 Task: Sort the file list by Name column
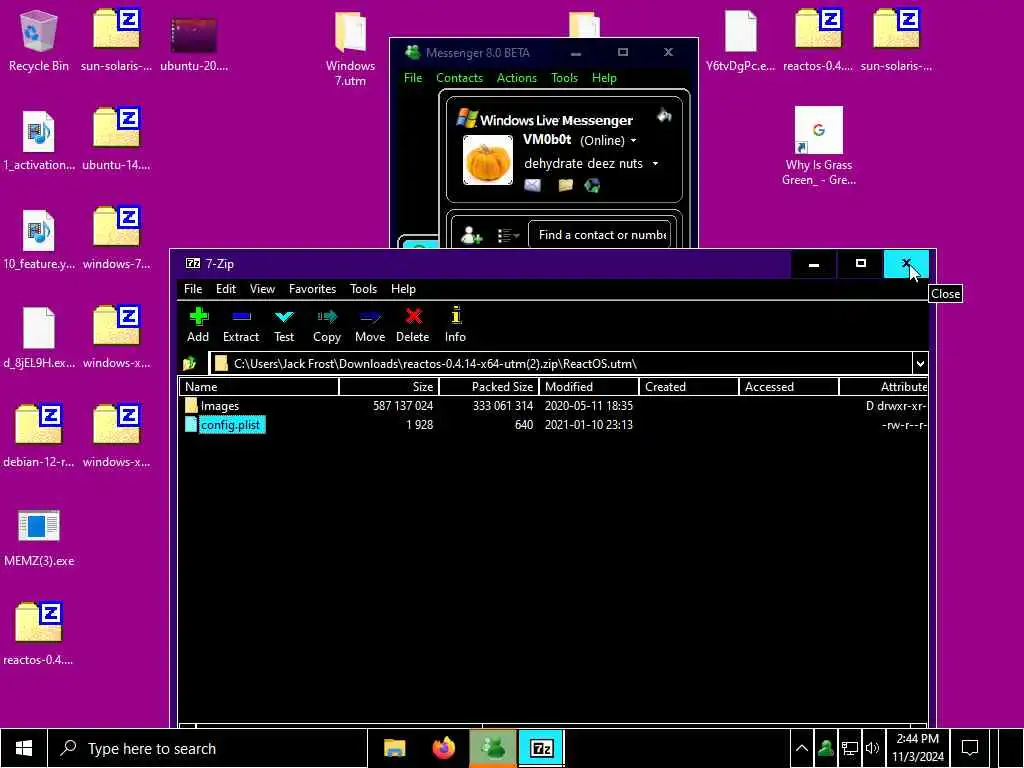tap(259, 387)
